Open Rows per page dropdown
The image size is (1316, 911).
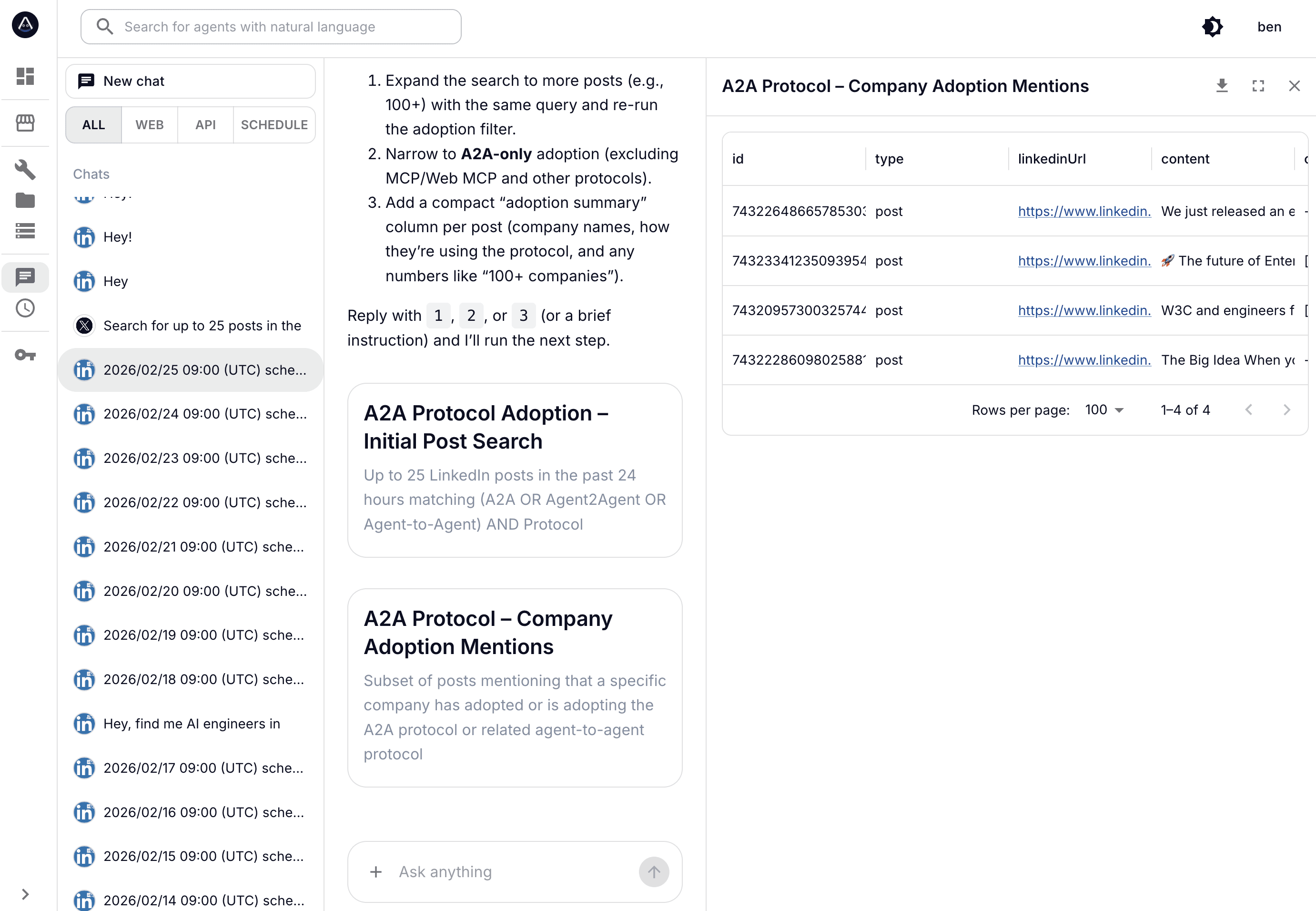coord(1104,410)
